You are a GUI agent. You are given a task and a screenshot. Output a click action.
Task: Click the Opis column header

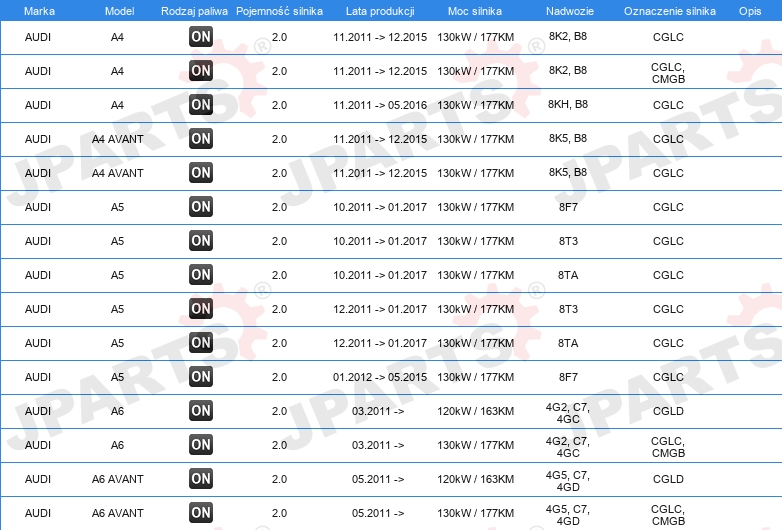750,11
